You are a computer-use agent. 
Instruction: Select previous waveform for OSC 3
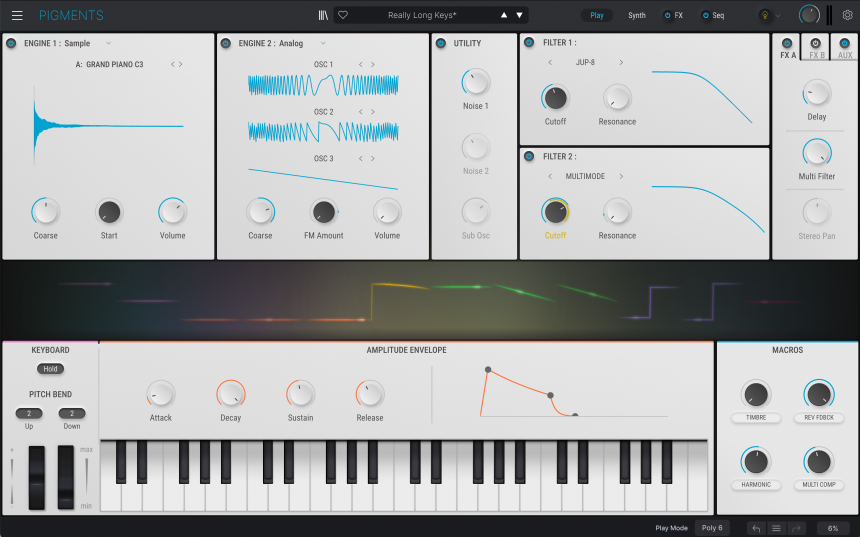click(x=360, y=158)
